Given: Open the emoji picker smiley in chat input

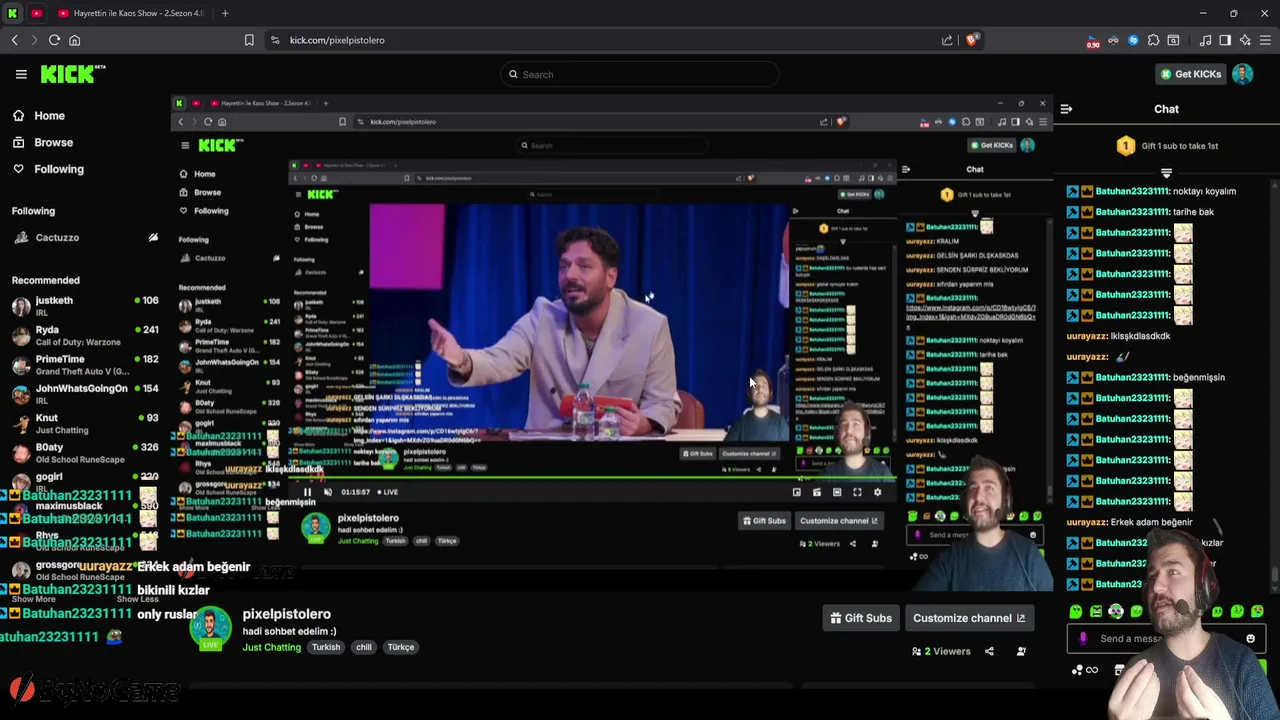Looking at the screenshot, I should point(1250,638).
